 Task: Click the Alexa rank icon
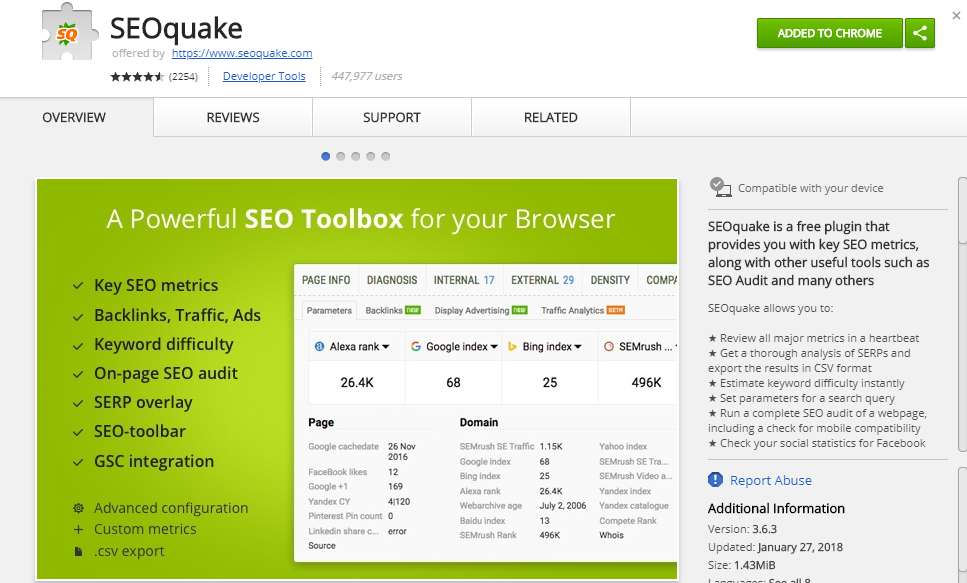(319, 347)
